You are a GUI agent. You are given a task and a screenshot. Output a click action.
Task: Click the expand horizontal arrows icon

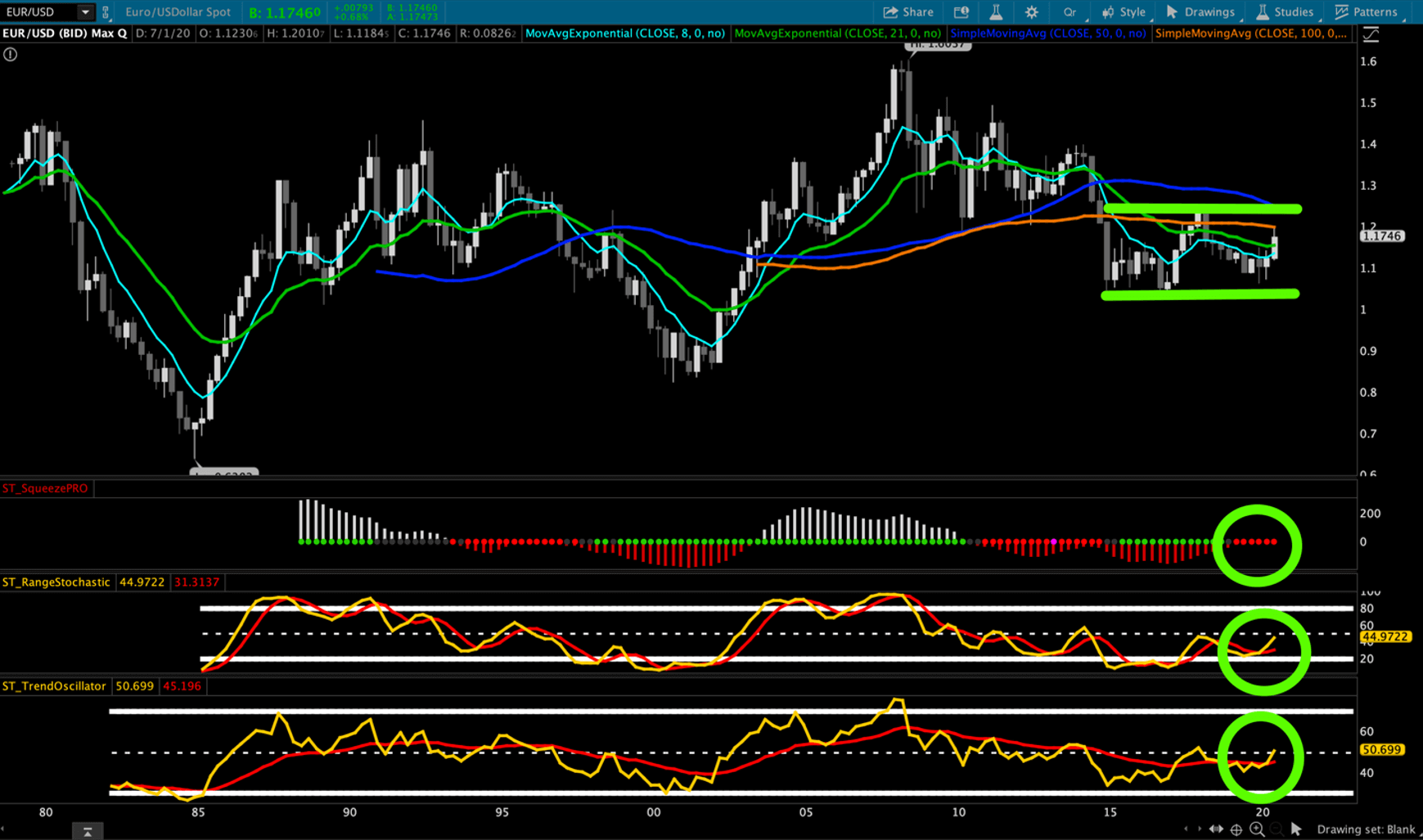click(1216, 829)
